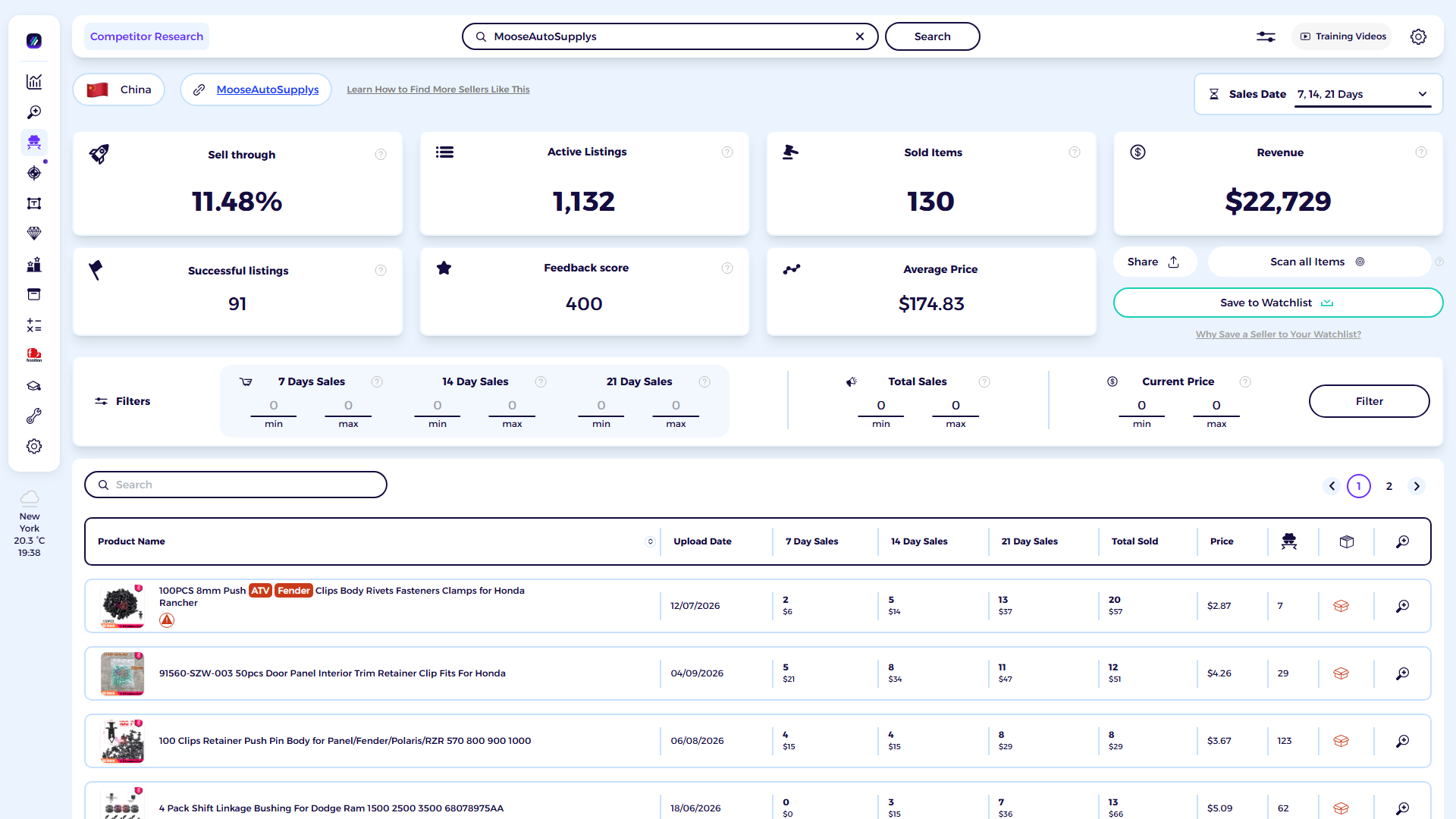This screenshot has height=819, width=1456.
Task: Click the Scan all Items button
Action: coord(1318,262)
